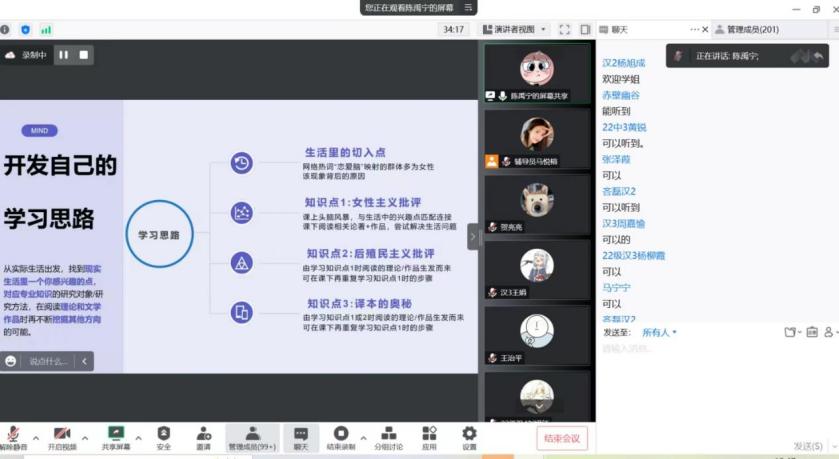The height and width of the screenshot is (459, 839).
Task: Open the 演讲者视图 view layout dropdown
Action: [515, 30]
